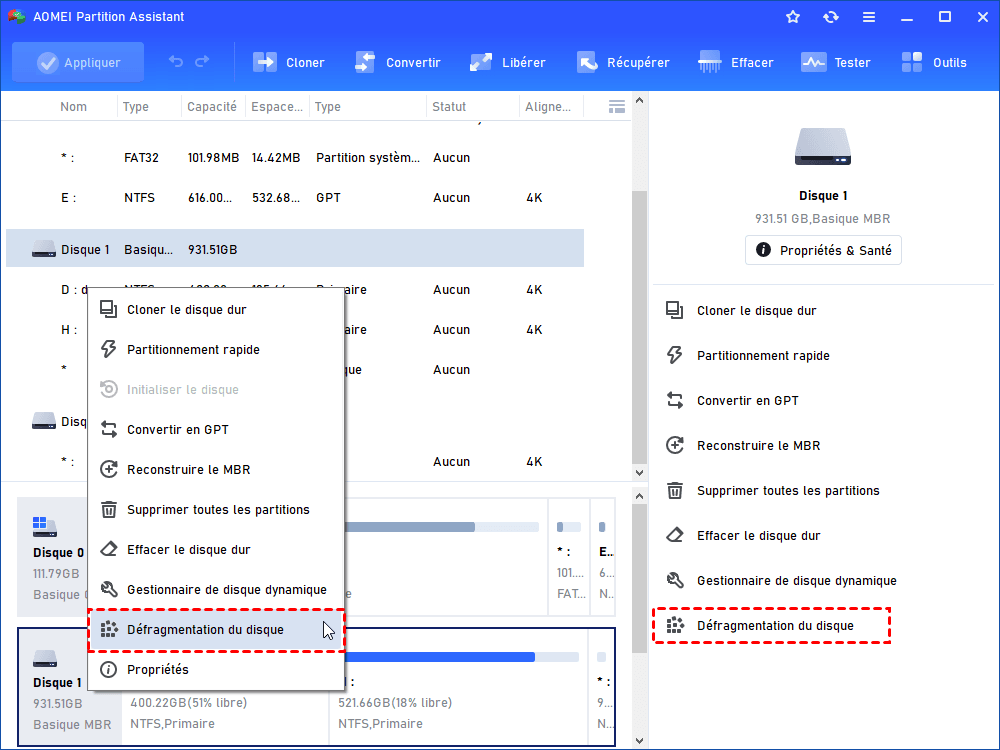Choose Reconstruire le MBR in context menu
The height and width of the screenshot is (750, 1000).
[216, 470]
